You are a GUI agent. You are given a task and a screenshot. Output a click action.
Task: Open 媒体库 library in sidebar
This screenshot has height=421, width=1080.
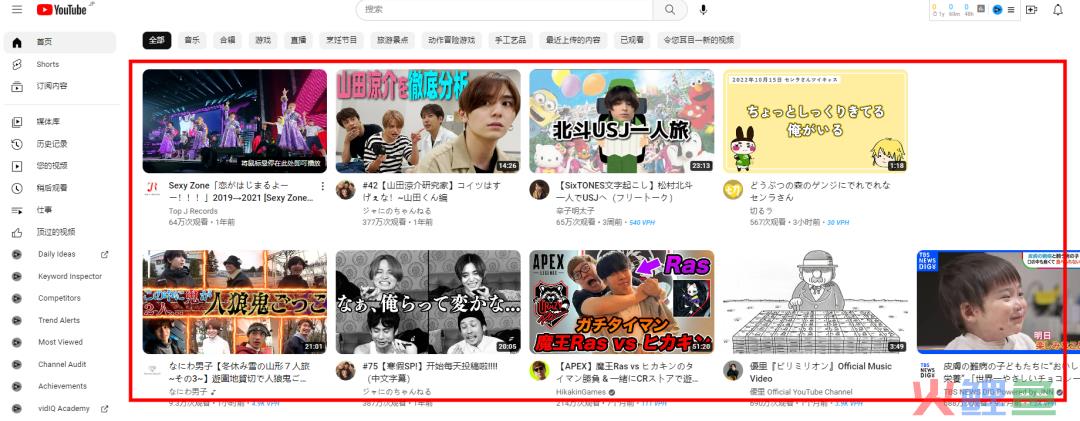pos(60,122)
